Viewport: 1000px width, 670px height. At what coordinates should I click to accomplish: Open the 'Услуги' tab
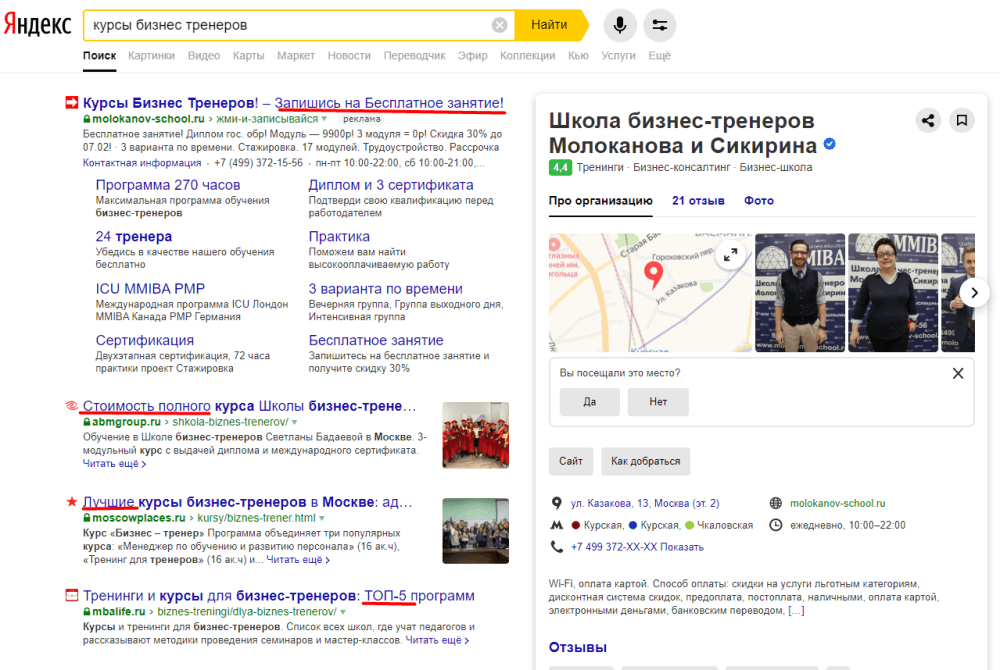[619, 55]
